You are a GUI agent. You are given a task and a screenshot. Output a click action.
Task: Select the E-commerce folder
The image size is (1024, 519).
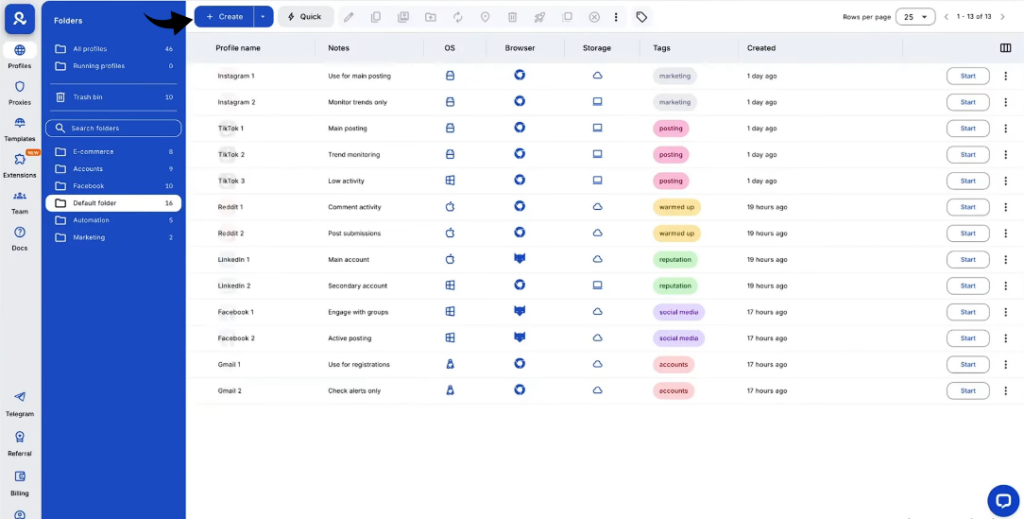[x=114, y=151]
